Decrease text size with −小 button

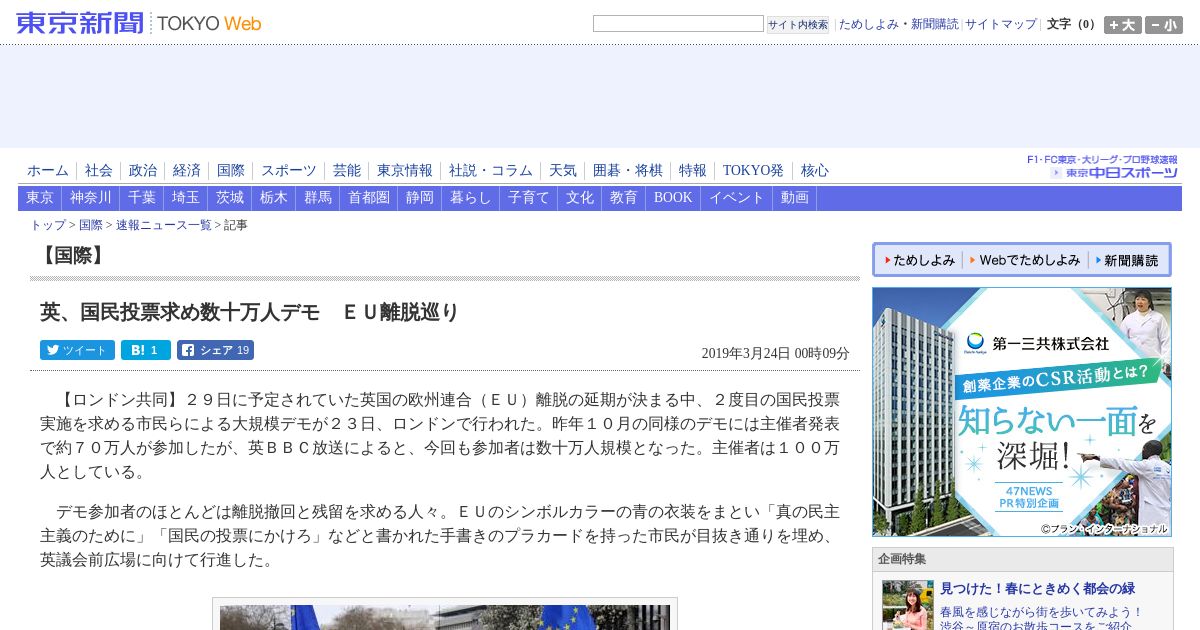[1163, 25]
